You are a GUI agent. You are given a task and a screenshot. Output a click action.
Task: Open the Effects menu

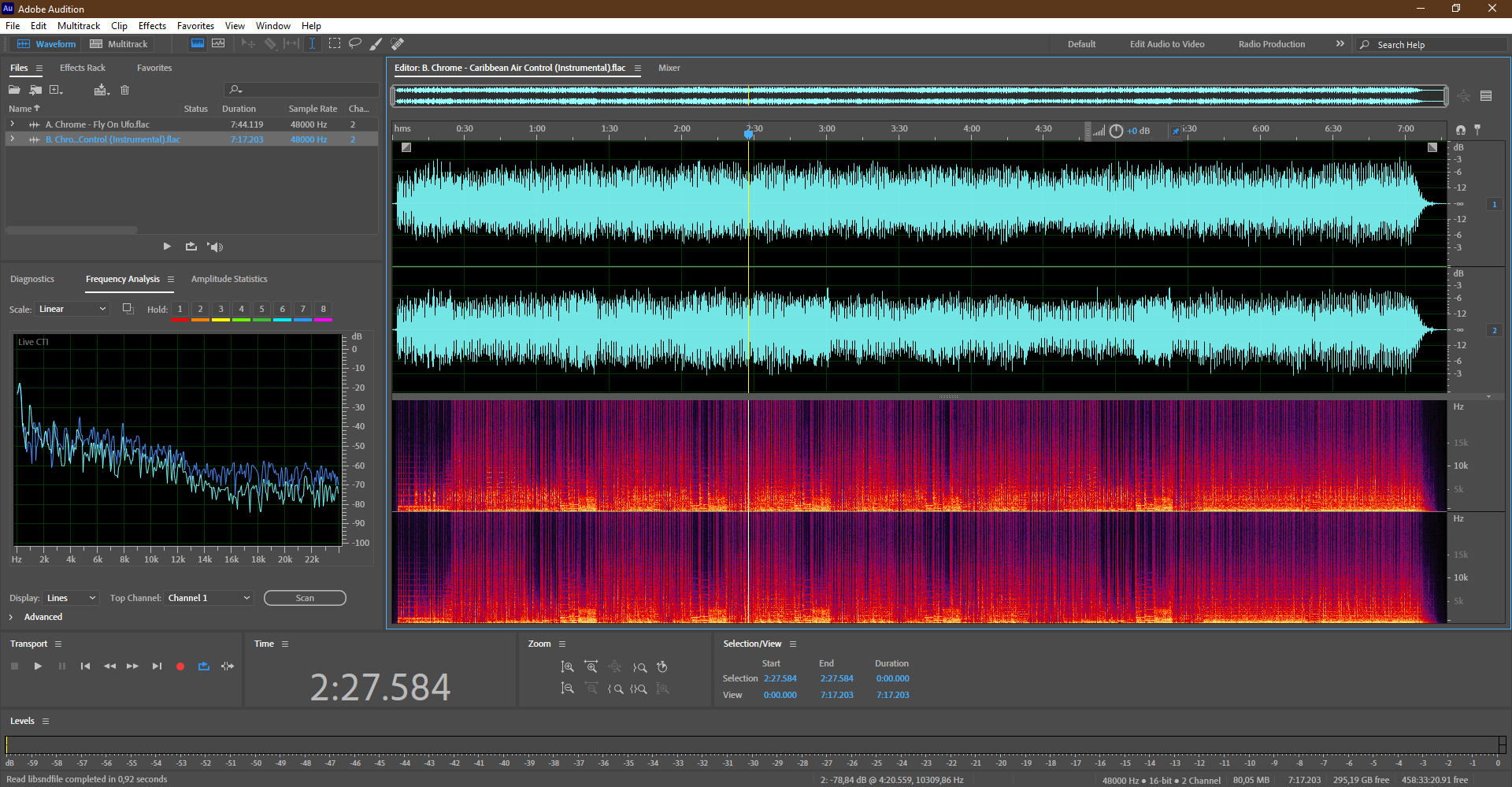pyautogui.click(x=152, y=26)
